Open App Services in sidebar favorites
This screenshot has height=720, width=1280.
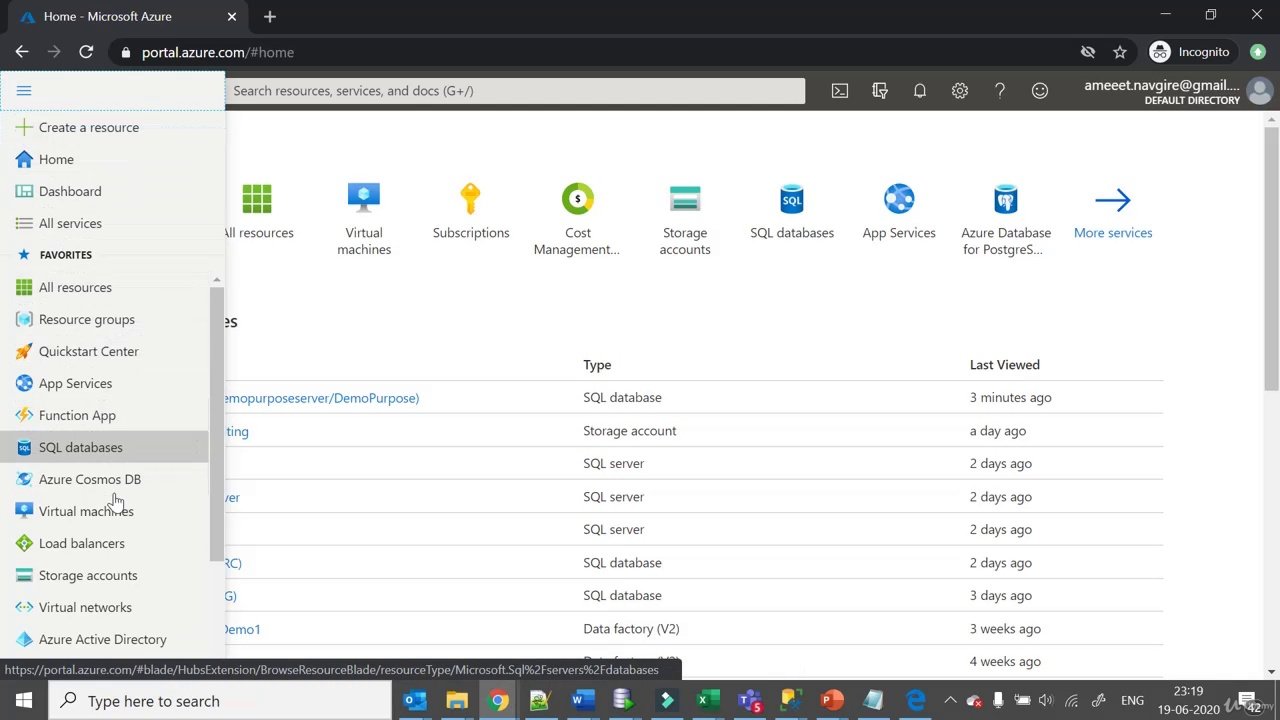(75, 383)
